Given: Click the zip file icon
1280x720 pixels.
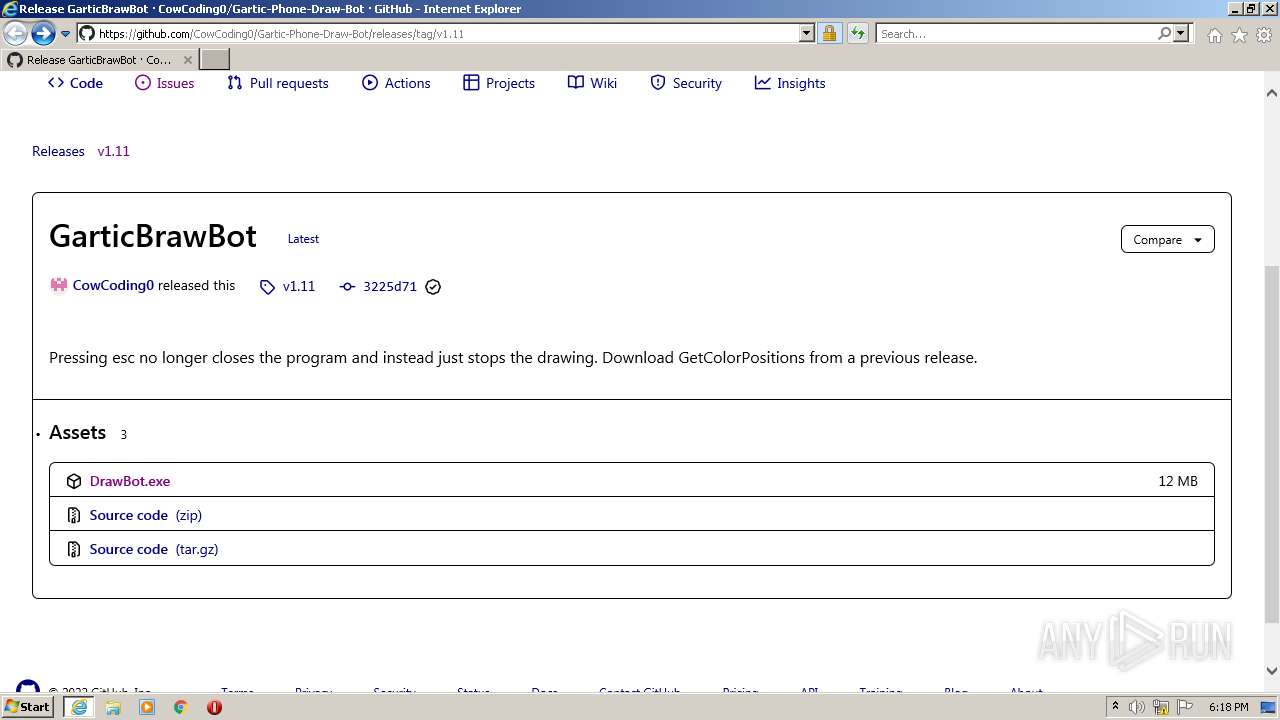Looking at the screenshot, I should tap(74, 515).
